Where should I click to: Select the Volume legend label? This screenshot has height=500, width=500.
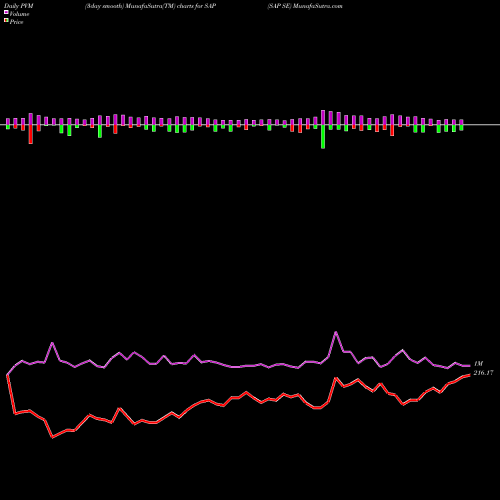19,14
